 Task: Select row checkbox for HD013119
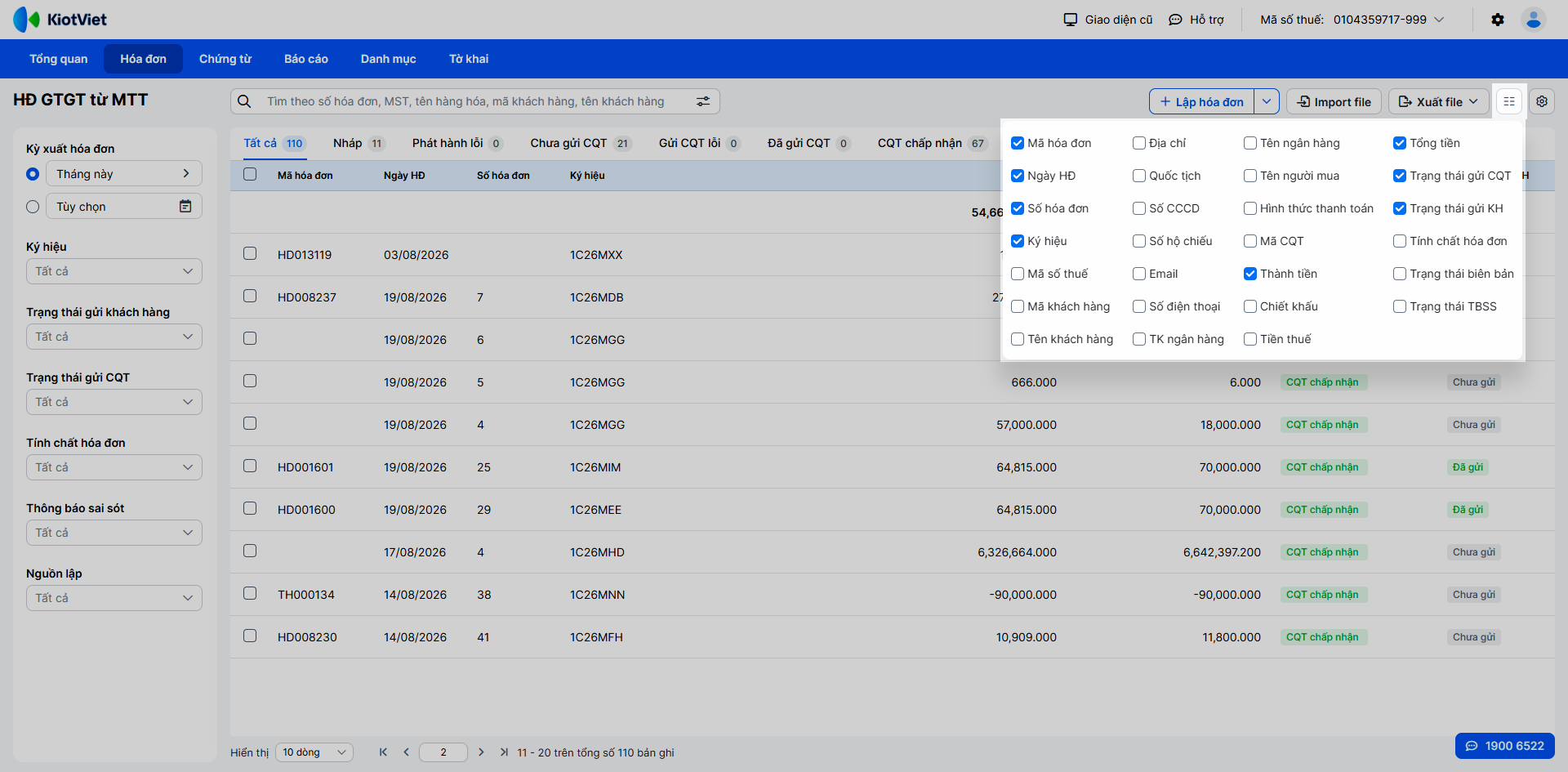pos(250,253)
